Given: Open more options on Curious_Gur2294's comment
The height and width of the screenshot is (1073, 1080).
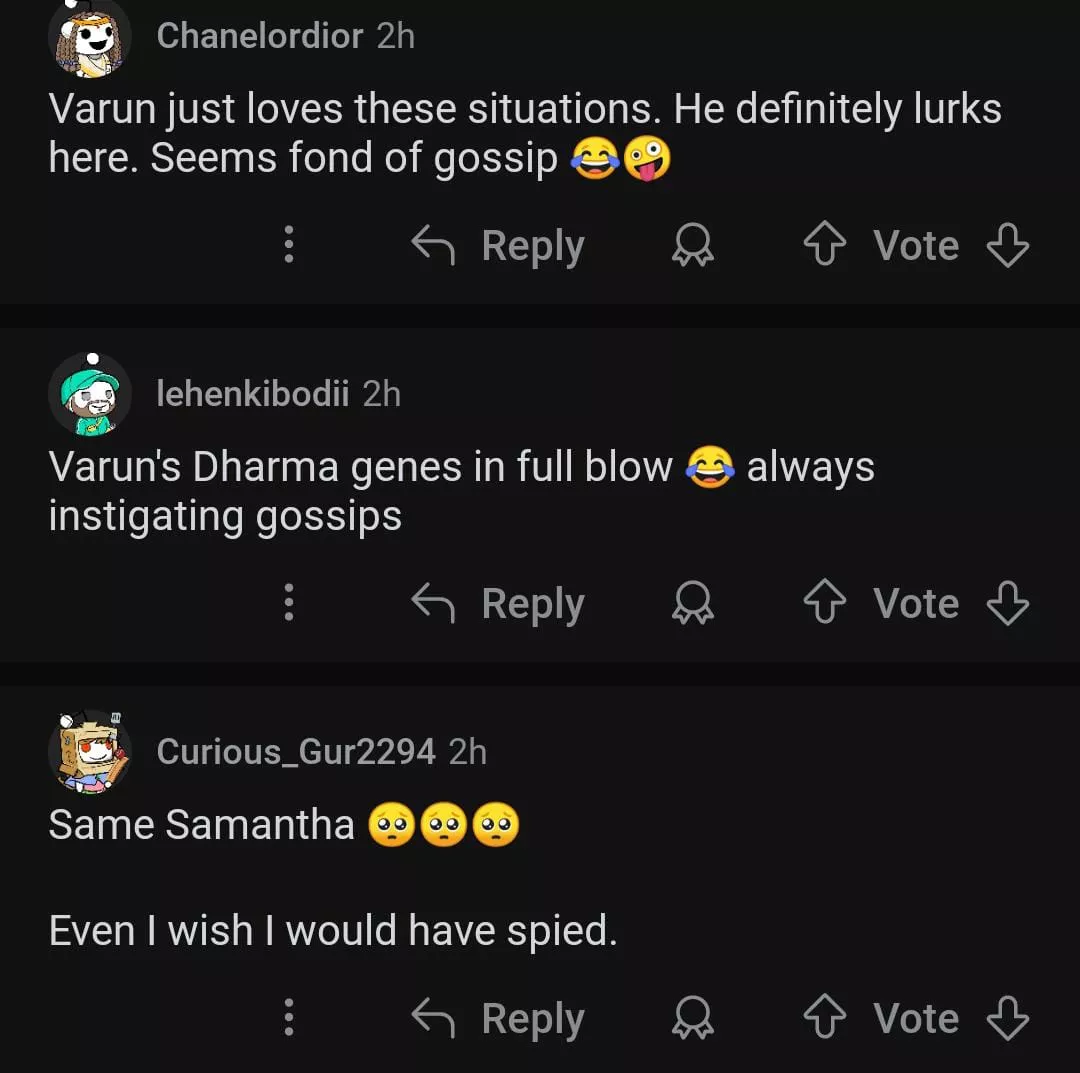Looking at the screenshot, I should pos(289,1019).
